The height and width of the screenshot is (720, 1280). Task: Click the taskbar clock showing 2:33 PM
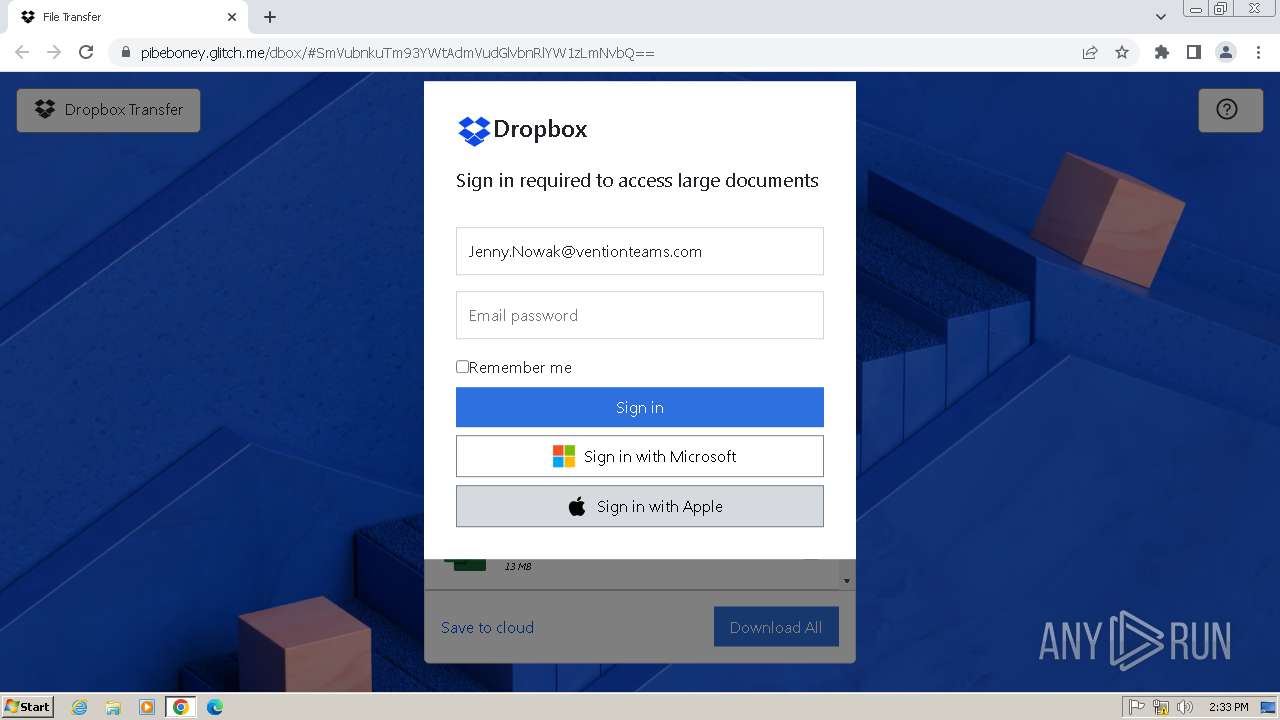pyautogui.click(x=1229, y=707)
